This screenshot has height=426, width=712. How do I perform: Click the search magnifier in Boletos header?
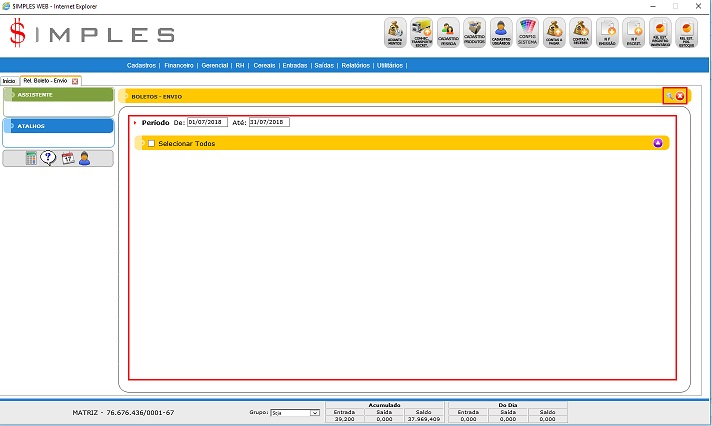coord(670,96)
